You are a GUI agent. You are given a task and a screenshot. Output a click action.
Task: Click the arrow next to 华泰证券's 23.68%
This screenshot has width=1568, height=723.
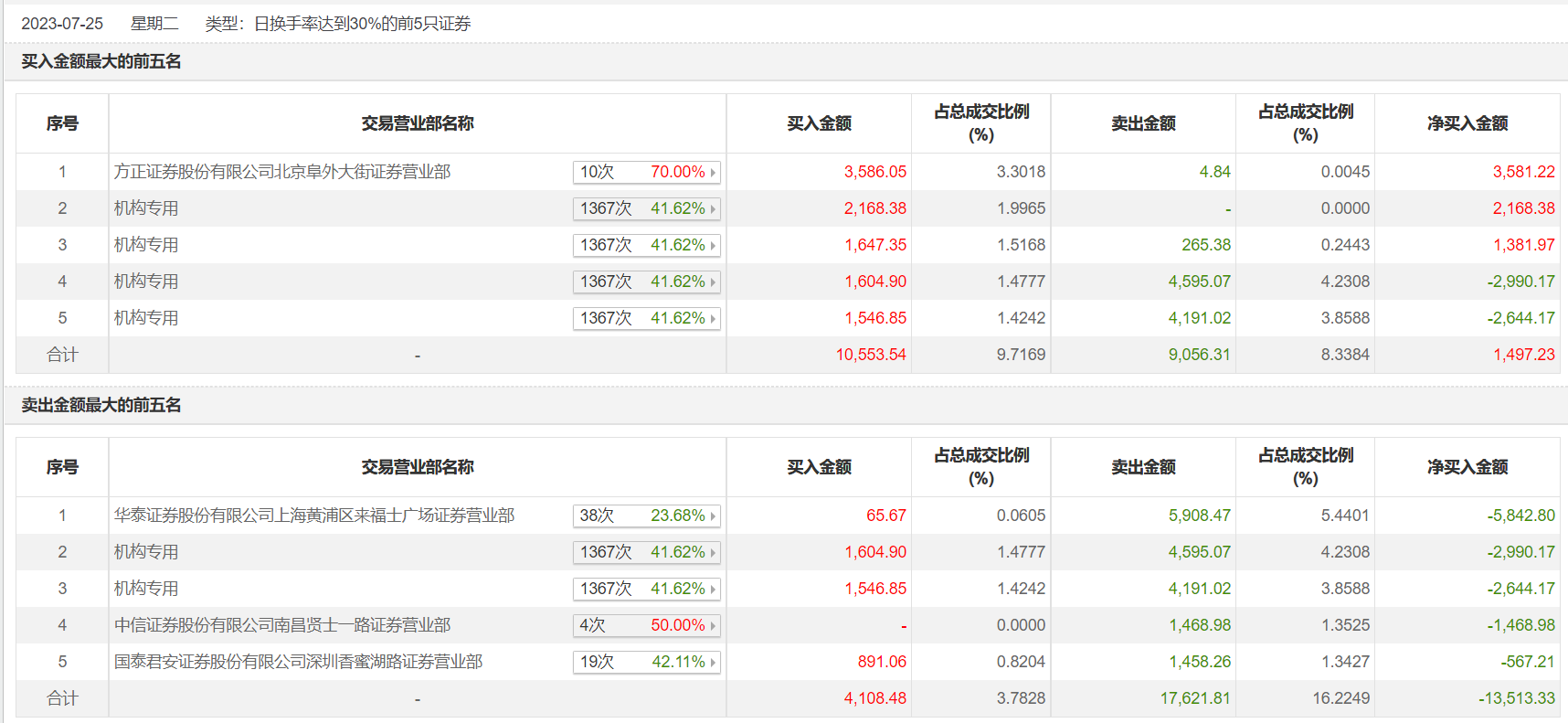[x=713, y=516]
